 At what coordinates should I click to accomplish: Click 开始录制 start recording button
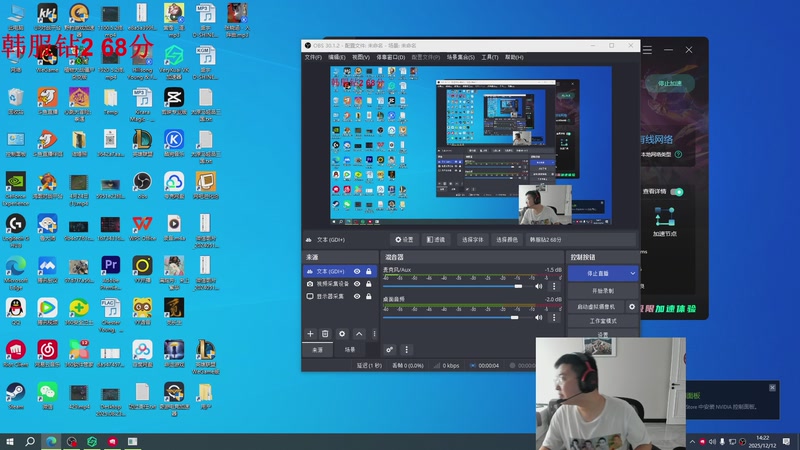[x=603, y=291]
